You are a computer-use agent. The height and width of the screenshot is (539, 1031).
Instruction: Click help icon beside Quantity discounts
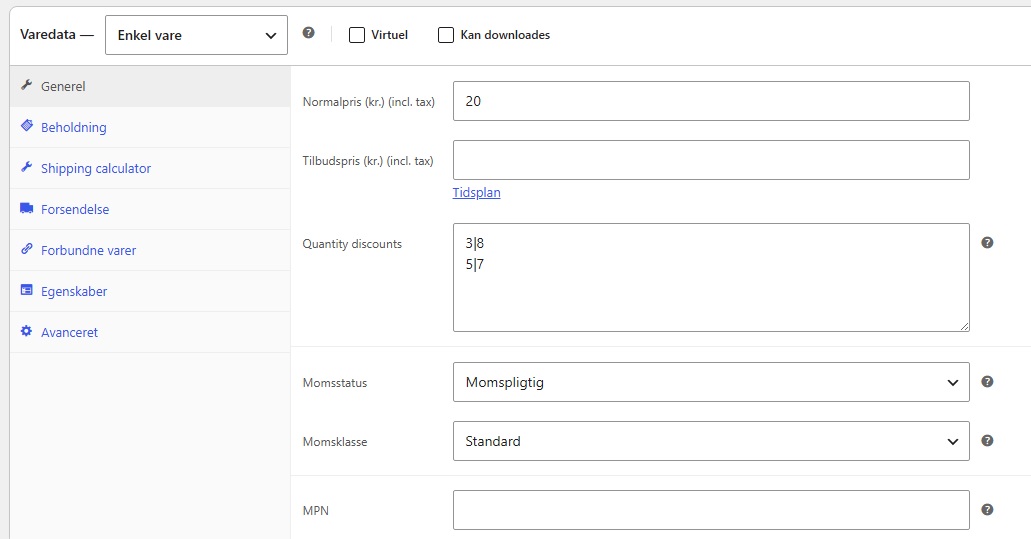(x=987, y=243)
